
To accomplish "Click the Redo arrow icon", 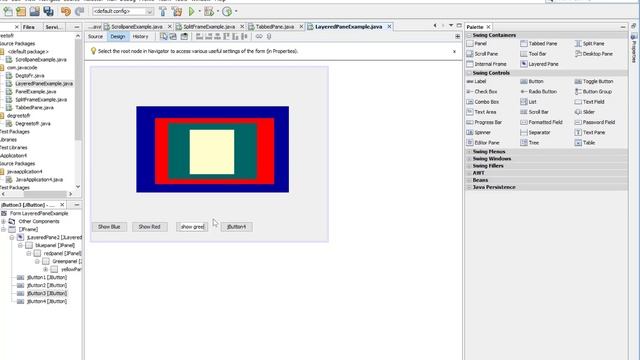I will (79, 11).
